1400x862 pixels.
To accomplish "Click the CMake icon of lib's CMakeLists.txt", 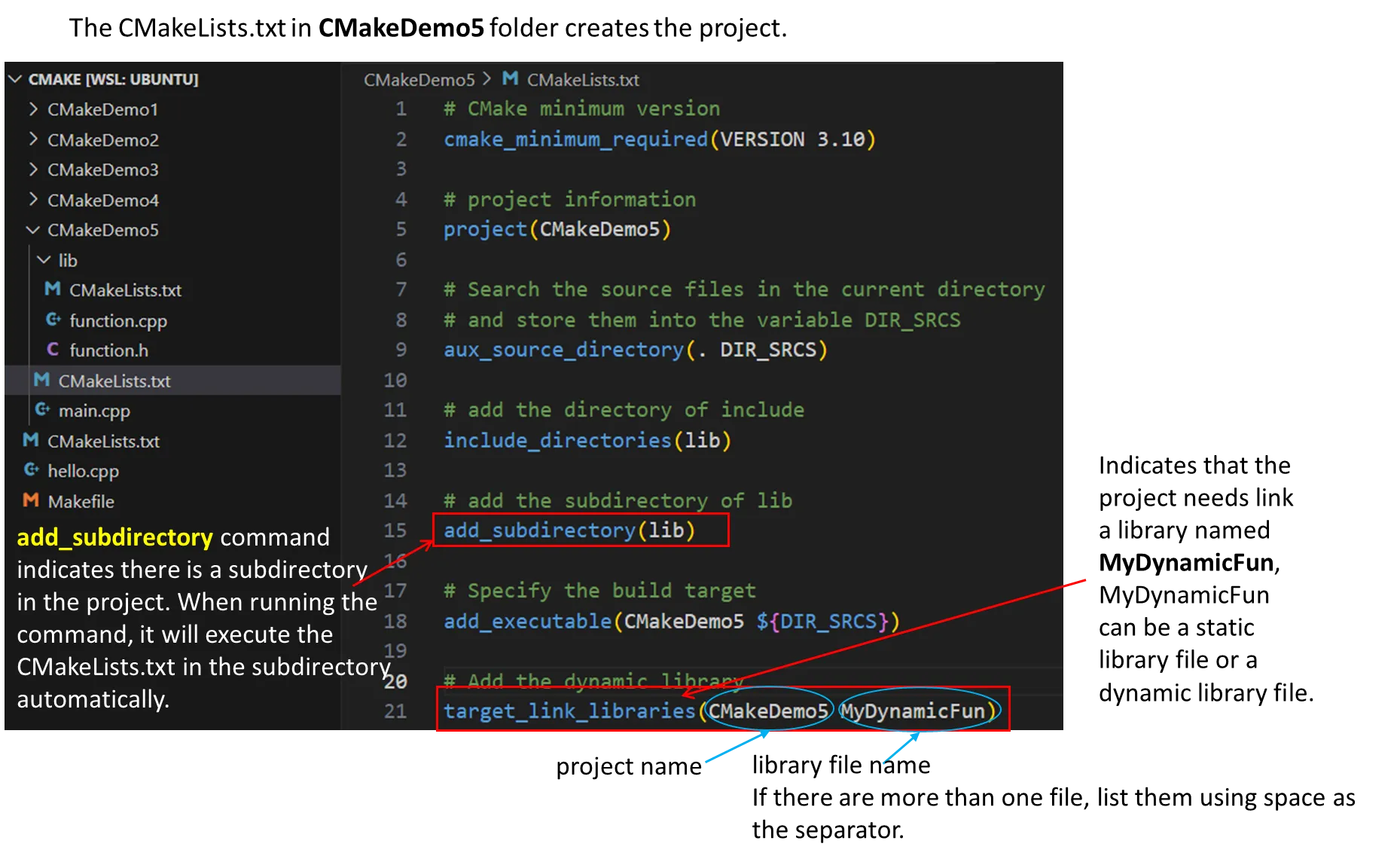I will [53, 289].
